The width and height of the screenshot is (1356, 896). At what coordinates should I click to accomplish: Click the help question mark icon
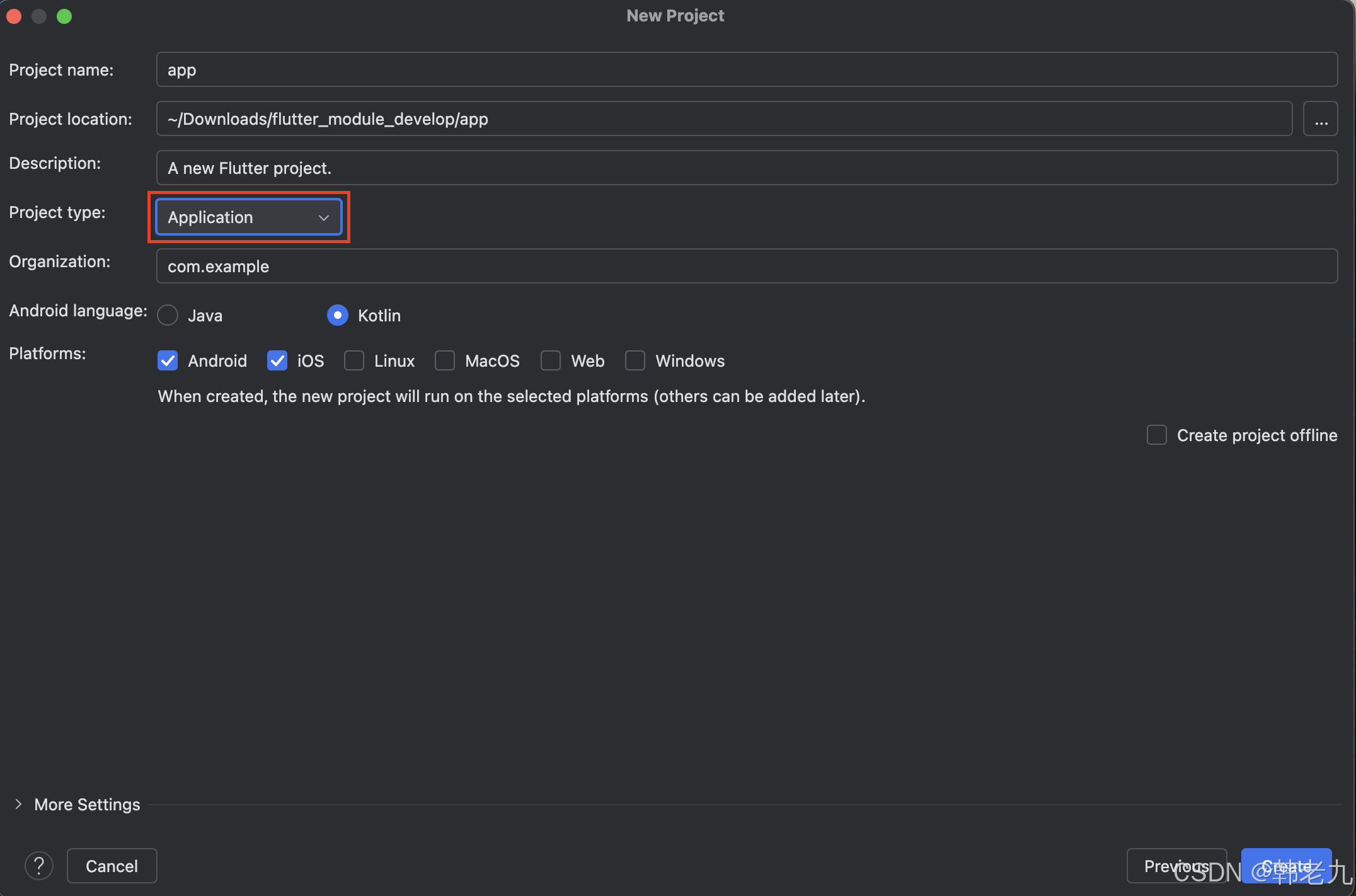tap(39, 866)
